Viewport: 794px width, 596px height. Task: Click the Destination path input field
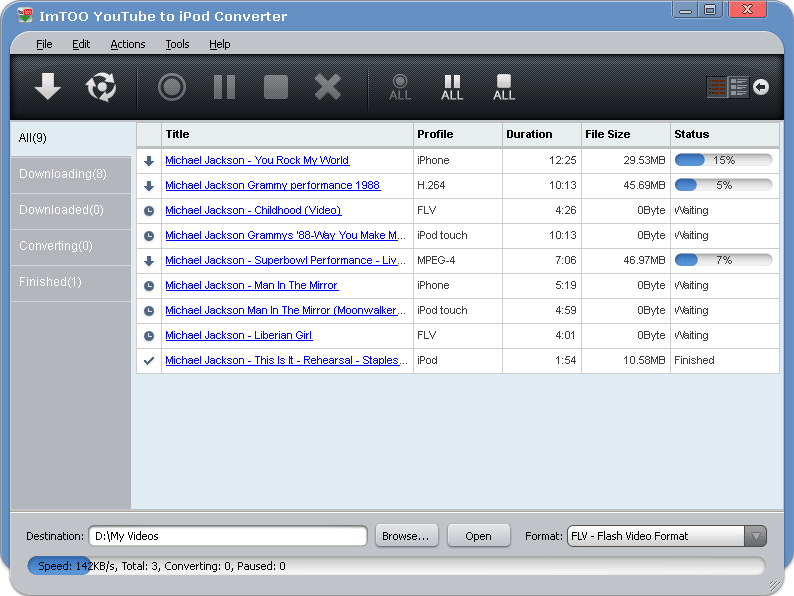tap(228, 536)
